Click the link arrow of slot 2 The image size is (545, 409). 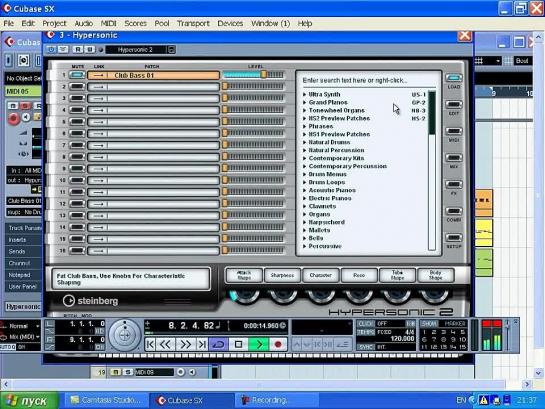(x=98, y=87)
